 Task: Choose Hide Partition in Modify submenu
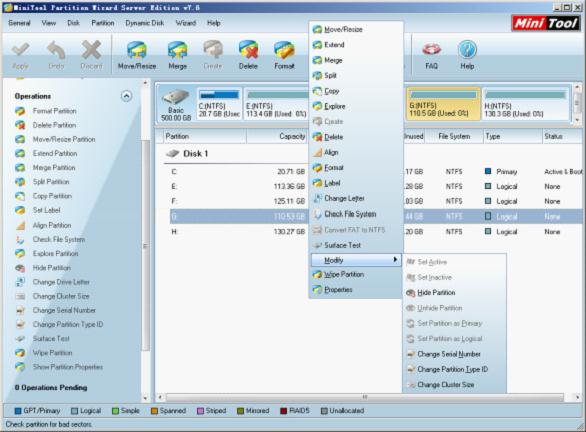tap(454, 293)
